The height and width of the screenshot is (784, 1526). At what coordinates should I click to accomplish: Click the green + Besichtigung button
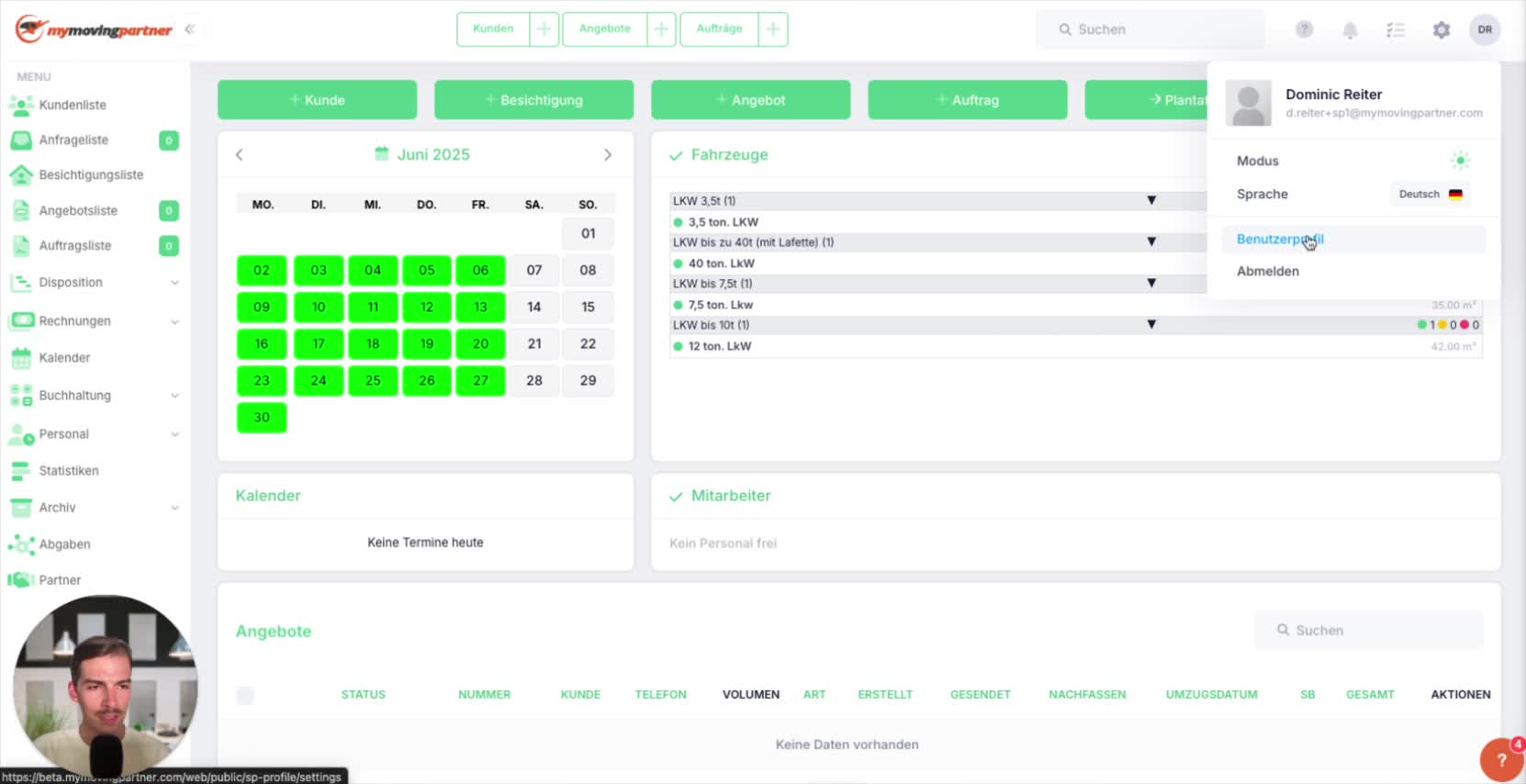click(533, 100)
